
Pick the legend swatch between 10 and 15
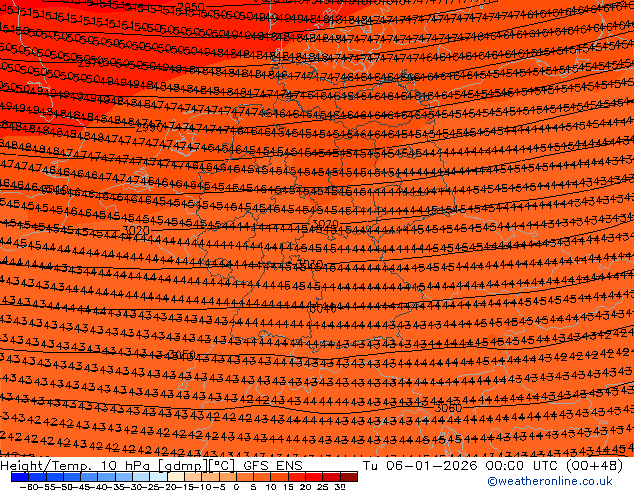[279, 477]
